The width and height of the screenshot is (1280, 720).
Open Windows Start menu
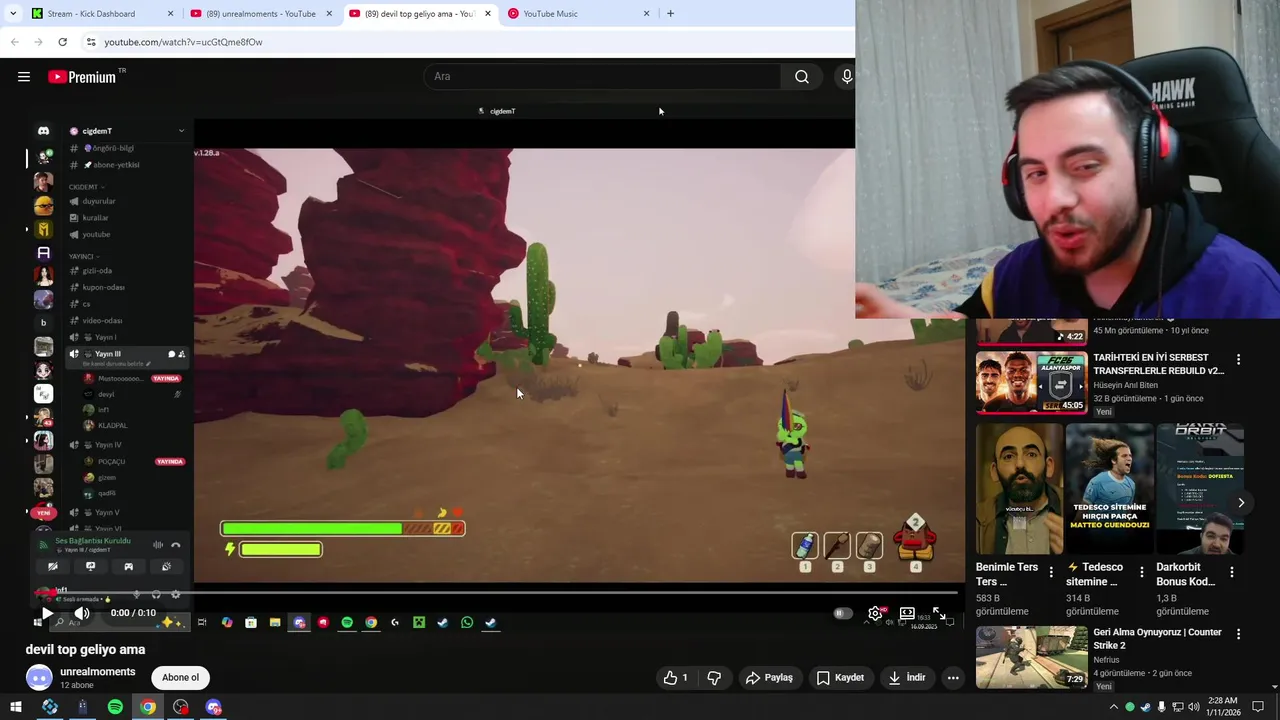pyautogui.click(x=16, y=707)
